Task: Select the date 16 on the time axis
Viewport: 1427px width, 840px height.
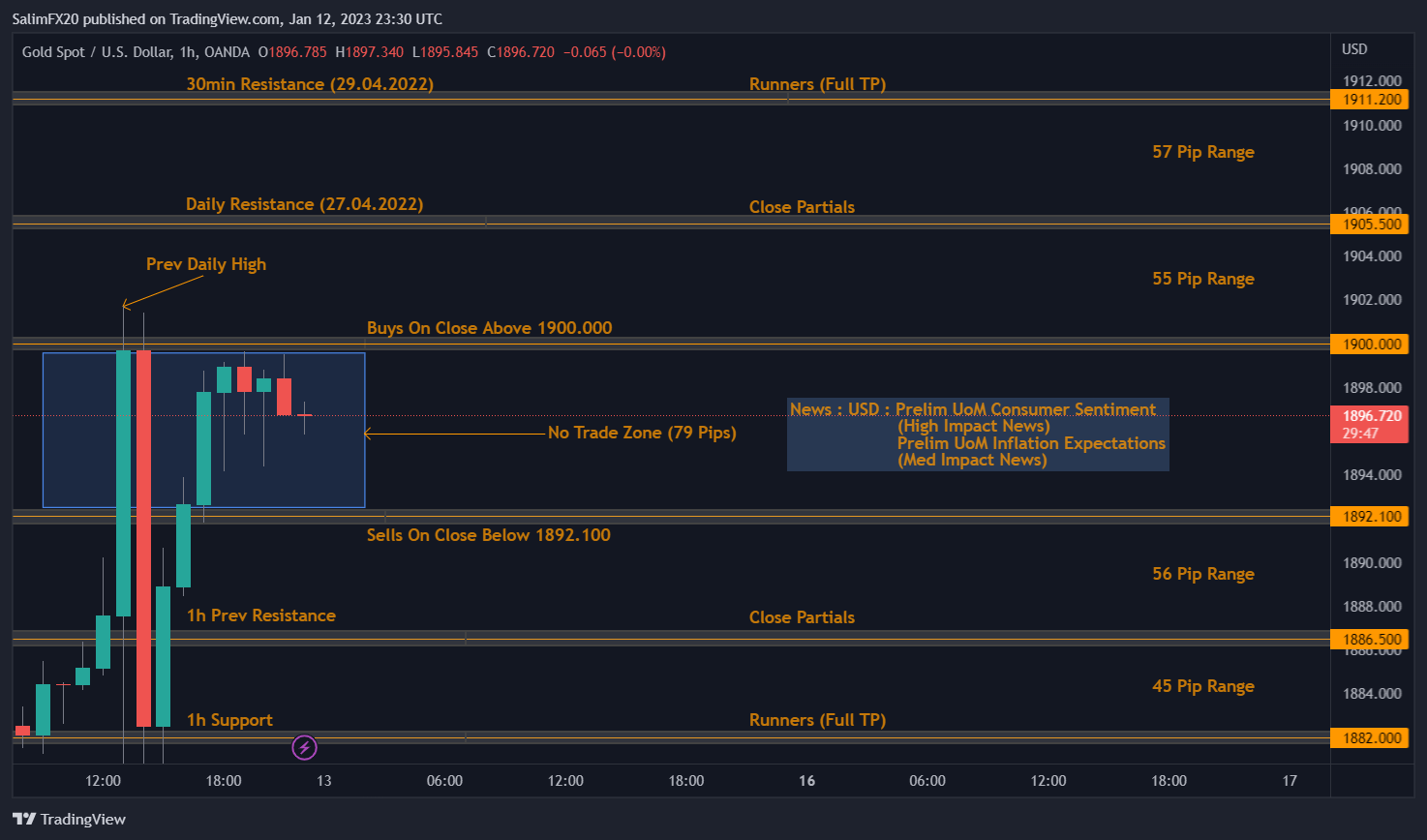Action: [x=806, y=780]
